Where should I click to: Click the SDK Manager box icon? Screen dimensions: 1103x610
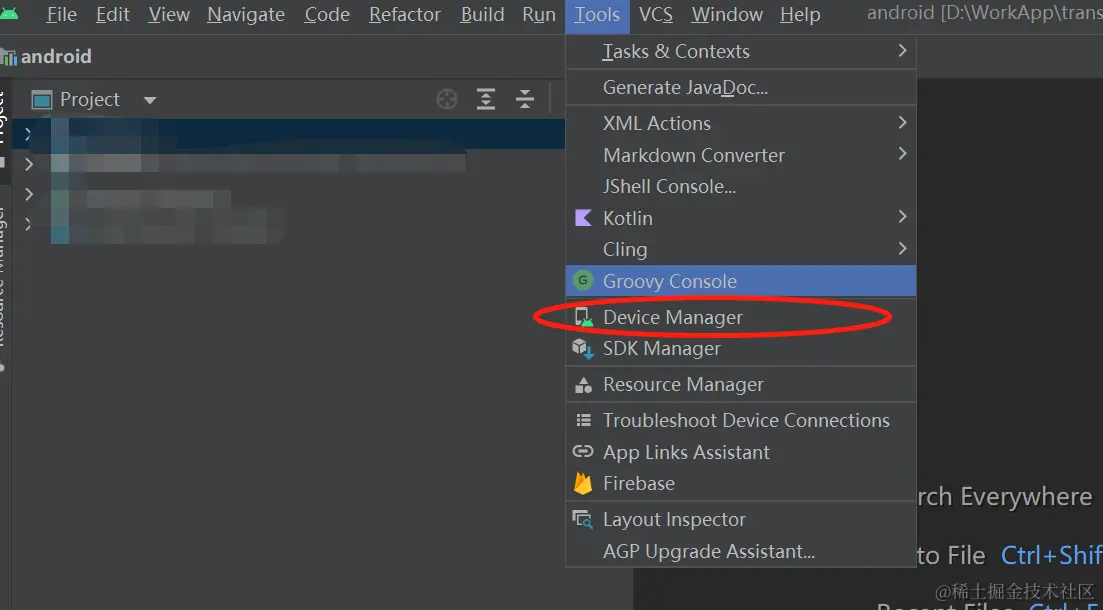click(583, 348)
